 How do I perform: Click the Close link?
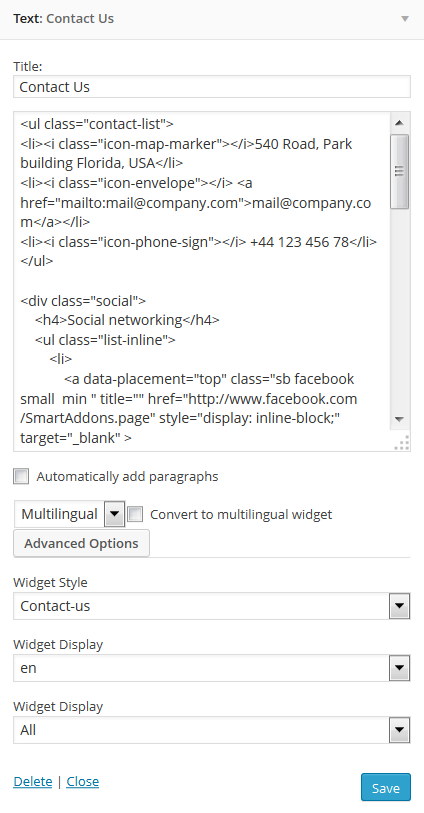[82, 781]
